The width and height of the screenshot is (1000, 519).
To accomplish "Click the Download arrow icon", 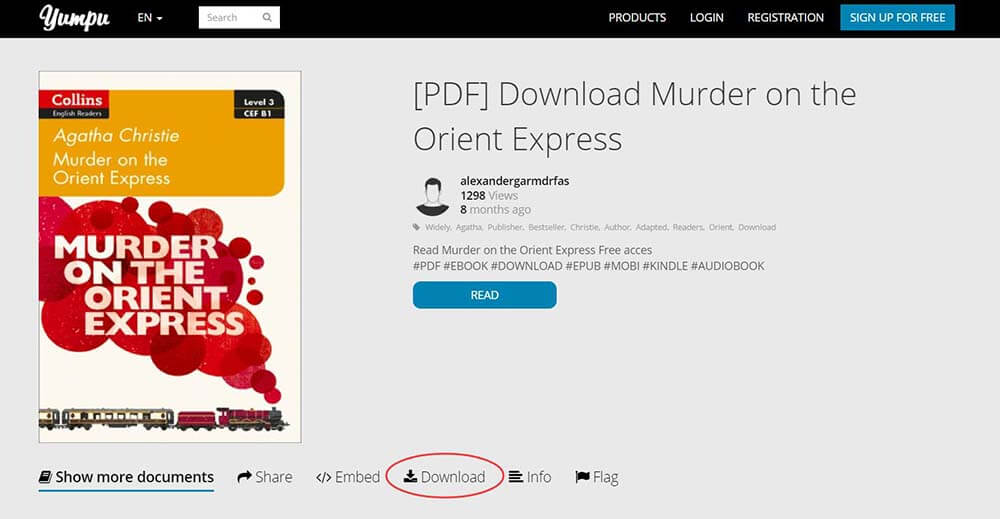I will (410, 477).
